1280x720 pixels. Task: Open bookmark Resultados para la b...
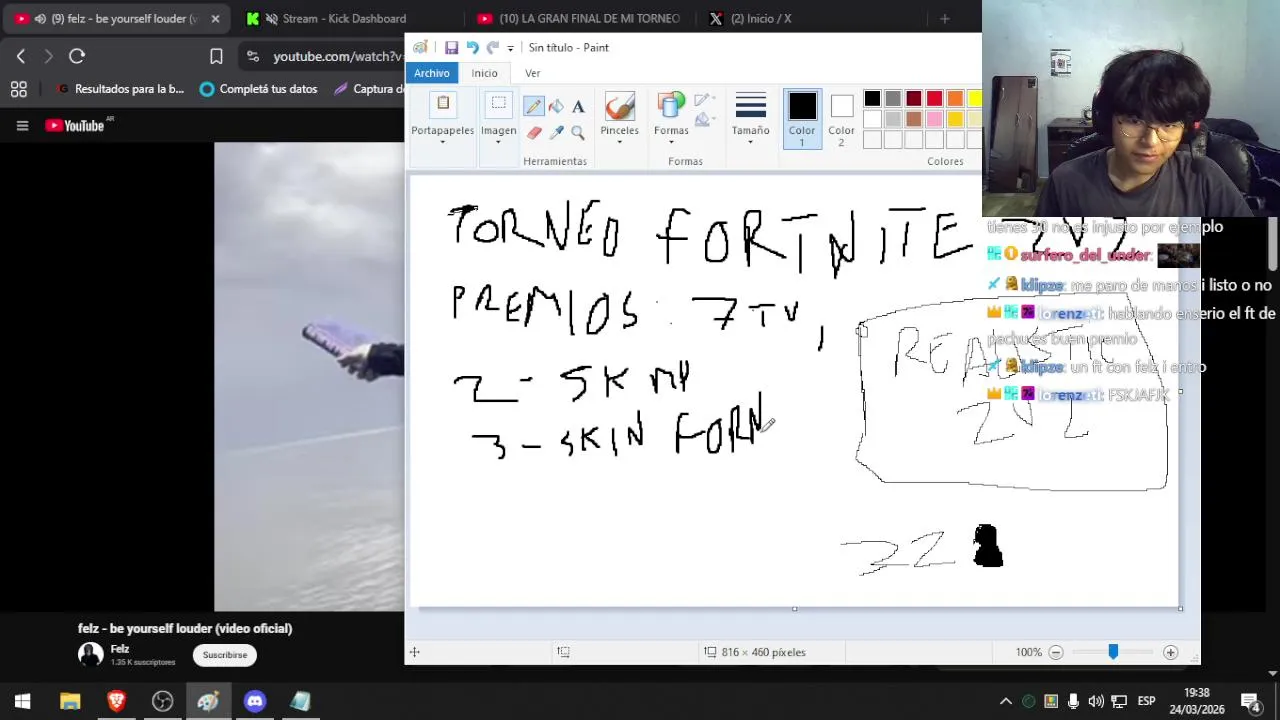click(x=120, y=89)
